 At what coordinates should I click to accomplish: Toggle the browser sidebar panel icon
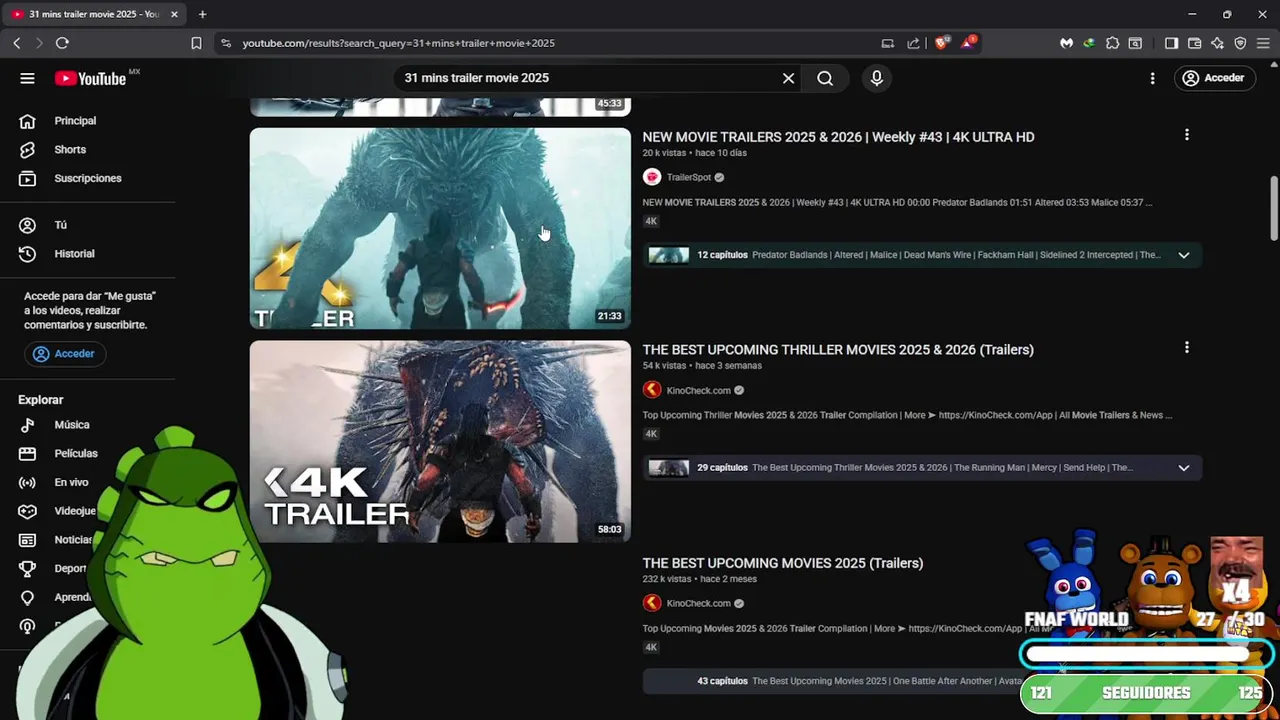click(1172, 43)
